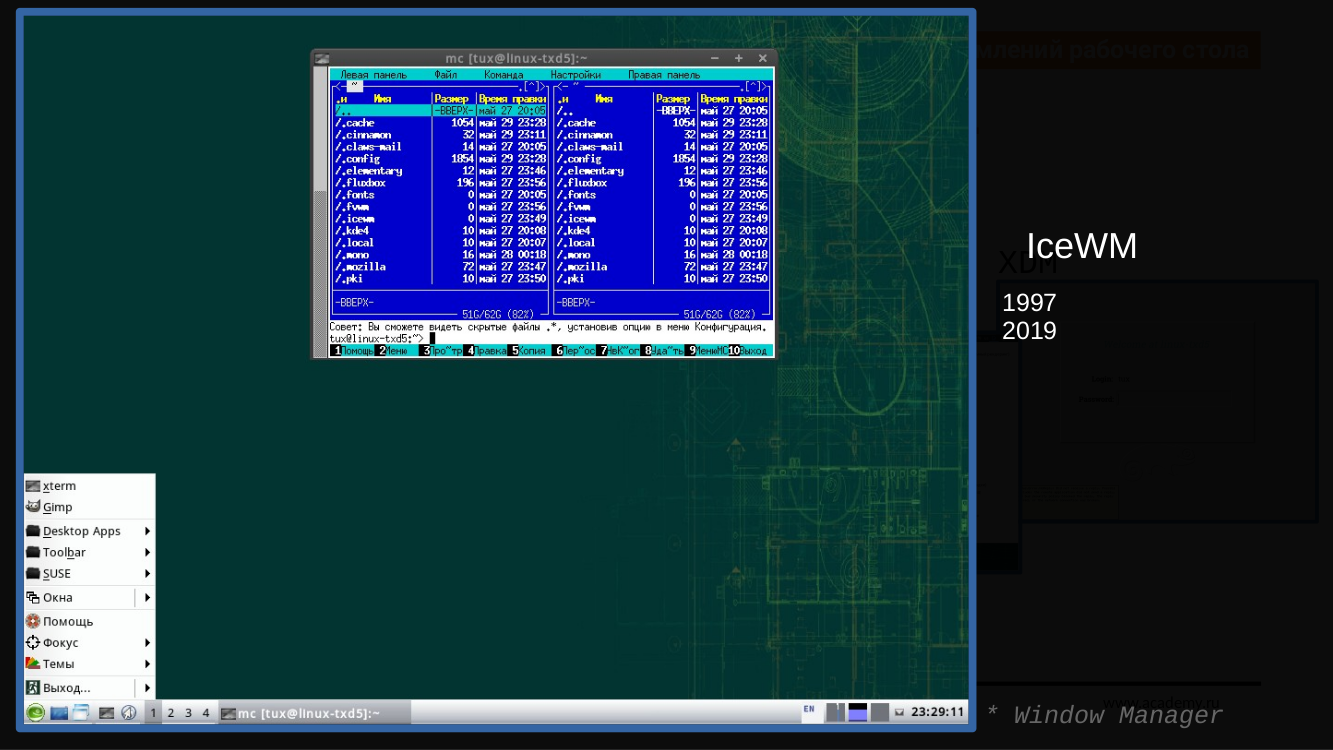
Task: Expand the Desktop Apps submenu arrow
Action: pyautogui.click(x=147, y=531)
